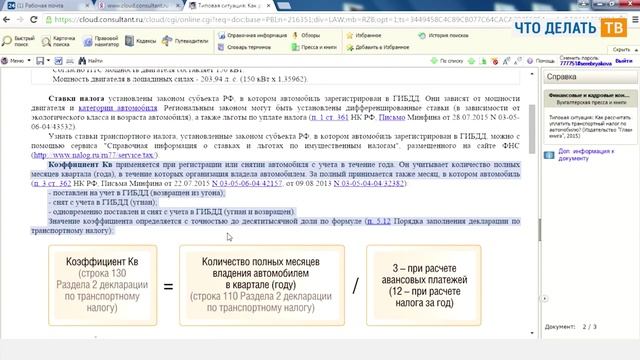Switch to www.cloud.consultant.ru tab
The image size is (640, 360).
point(139,6)
